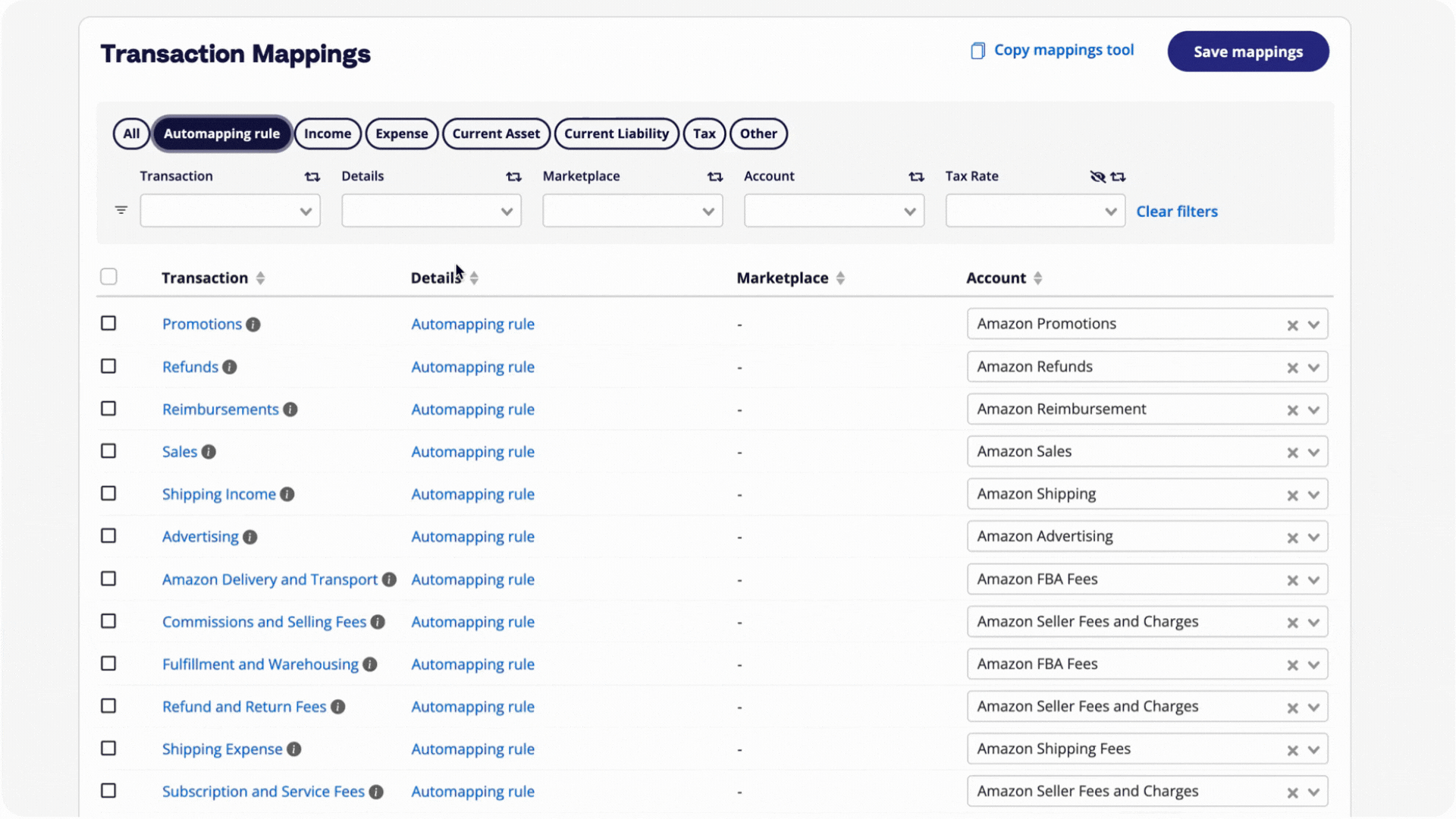Toggle the hidden-eye icon beside Tax Rate
This screenshot has height=819, width=1456.
tap(1097, 177)
